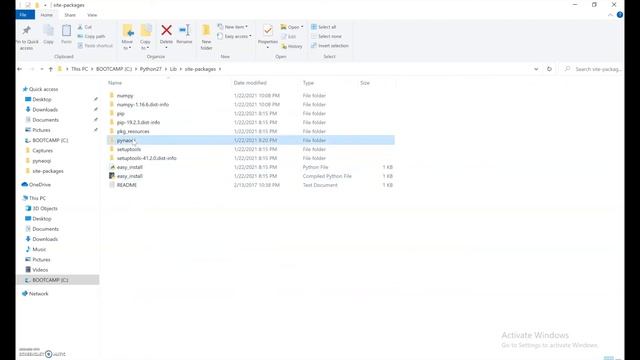This screenshot has width=640, height=360.
Task: Click the Search site-packages field
Action: [x=593, y=69]
